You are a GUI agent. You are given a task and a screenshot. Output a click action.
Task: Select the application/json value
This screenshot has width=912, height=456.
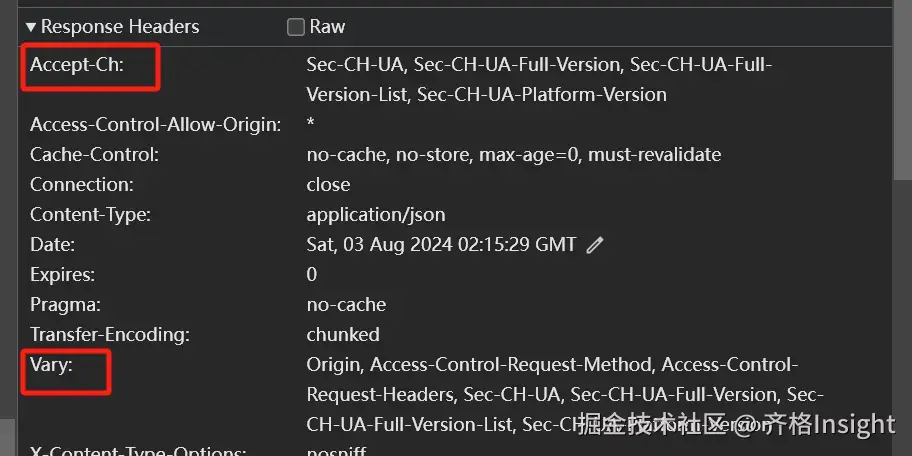pos(376,215)
